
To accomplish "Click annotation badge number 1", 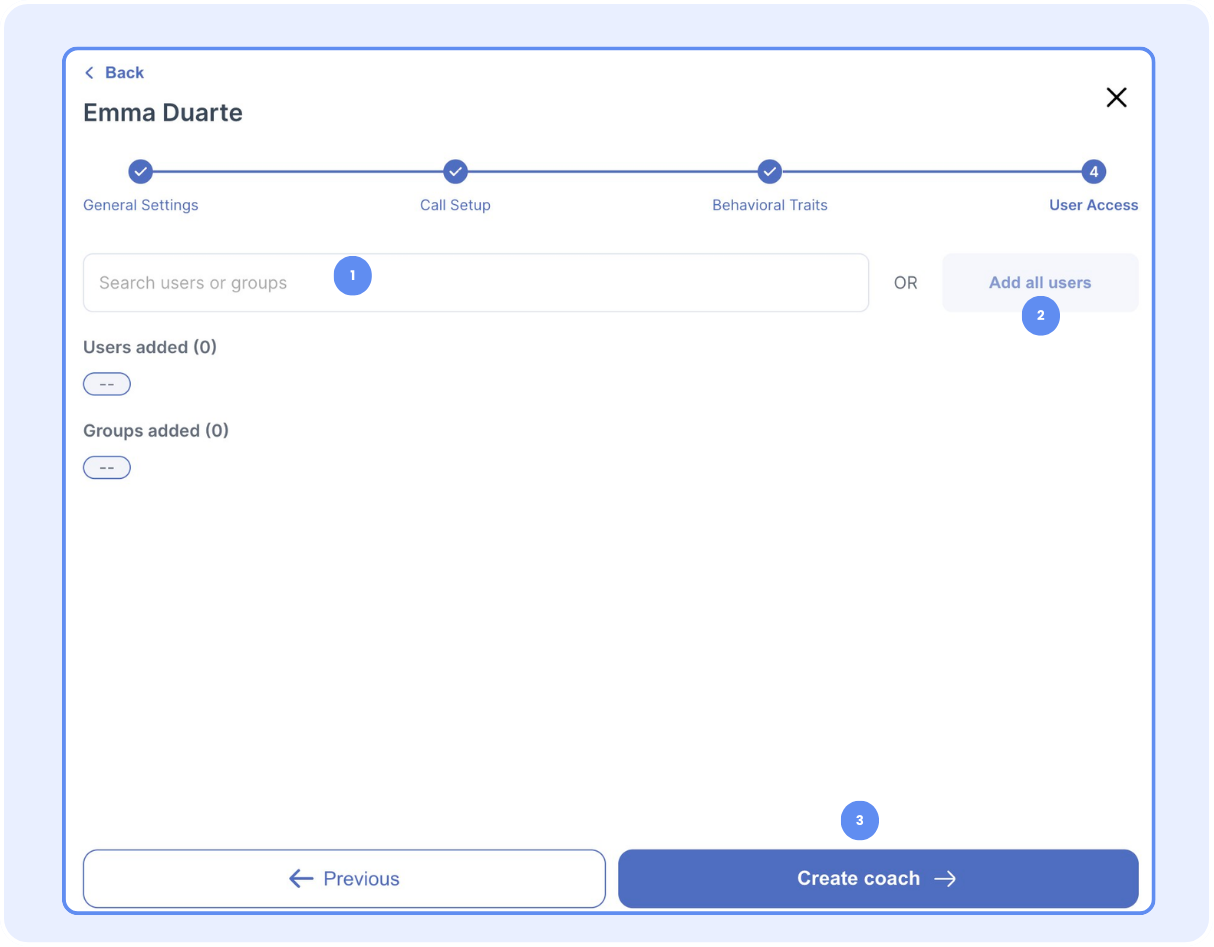I will click(352, 276).
